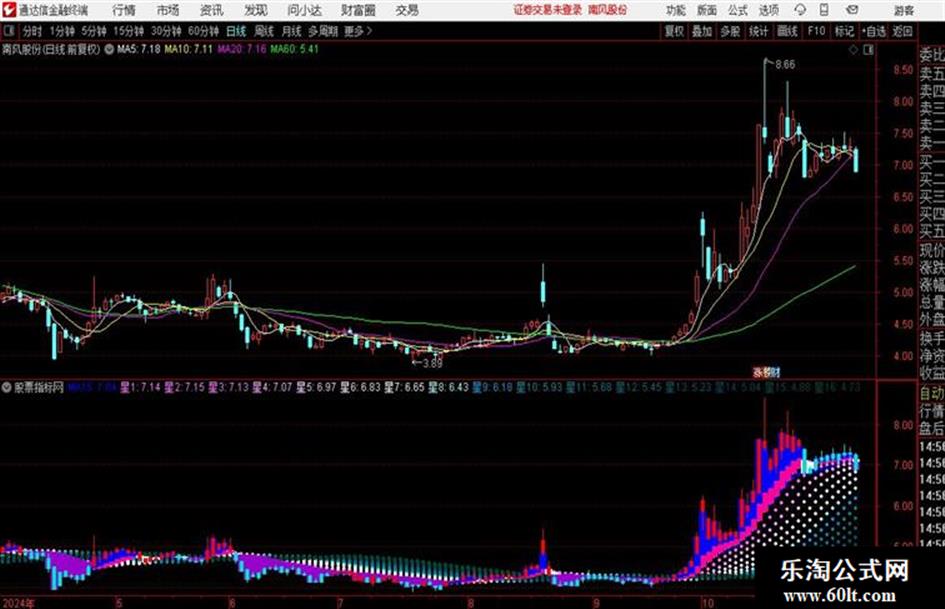Switch to the 月线 monthly tab

[x=292, y=31]
